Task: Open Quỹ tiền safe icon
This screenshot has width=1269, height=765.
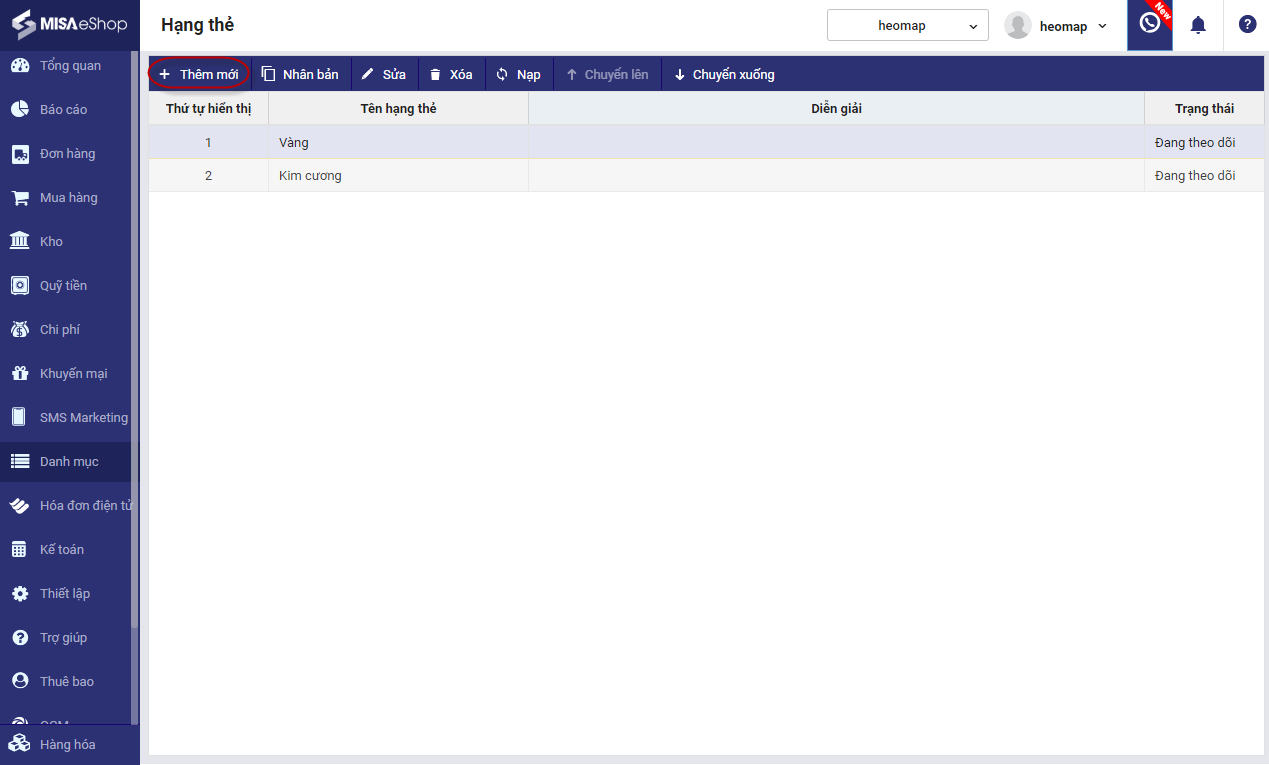Action: (20, 286)
